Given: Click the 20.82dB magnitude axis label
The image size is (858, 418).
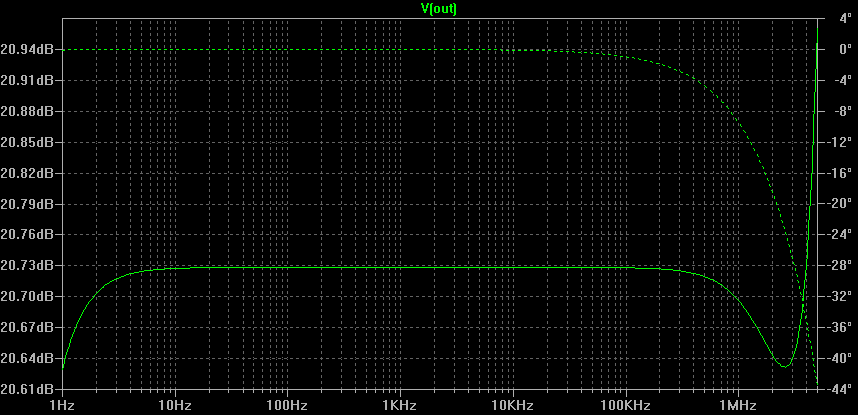Looking at the screenshot, I should (x=27, y=173).
